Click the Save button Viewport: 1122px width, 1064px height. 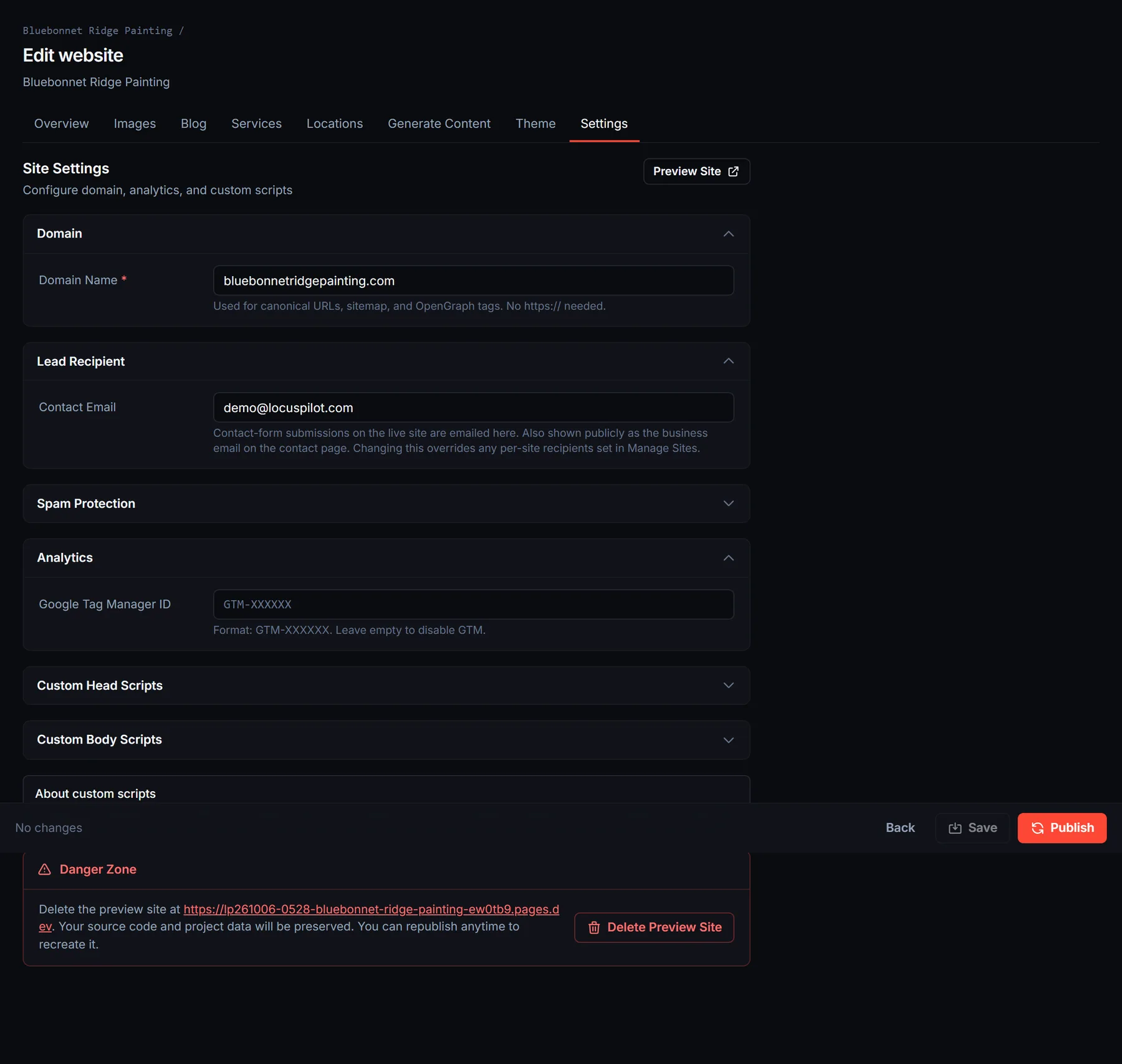pyautogui.click(x=972, y=828)
